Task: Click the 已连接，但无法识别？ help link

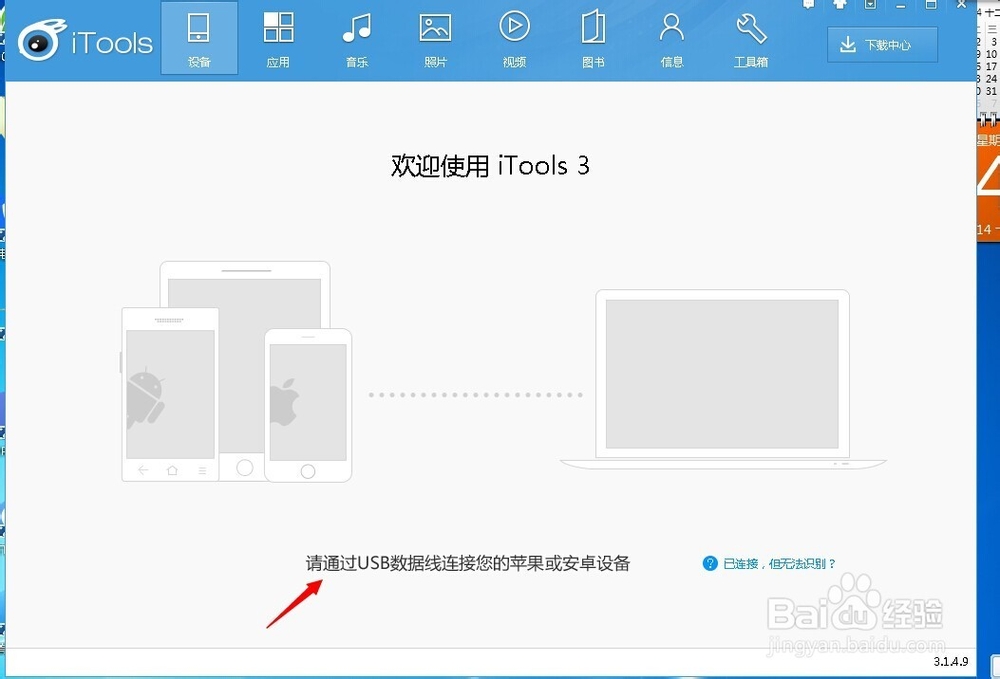Action: pos(779,564)
